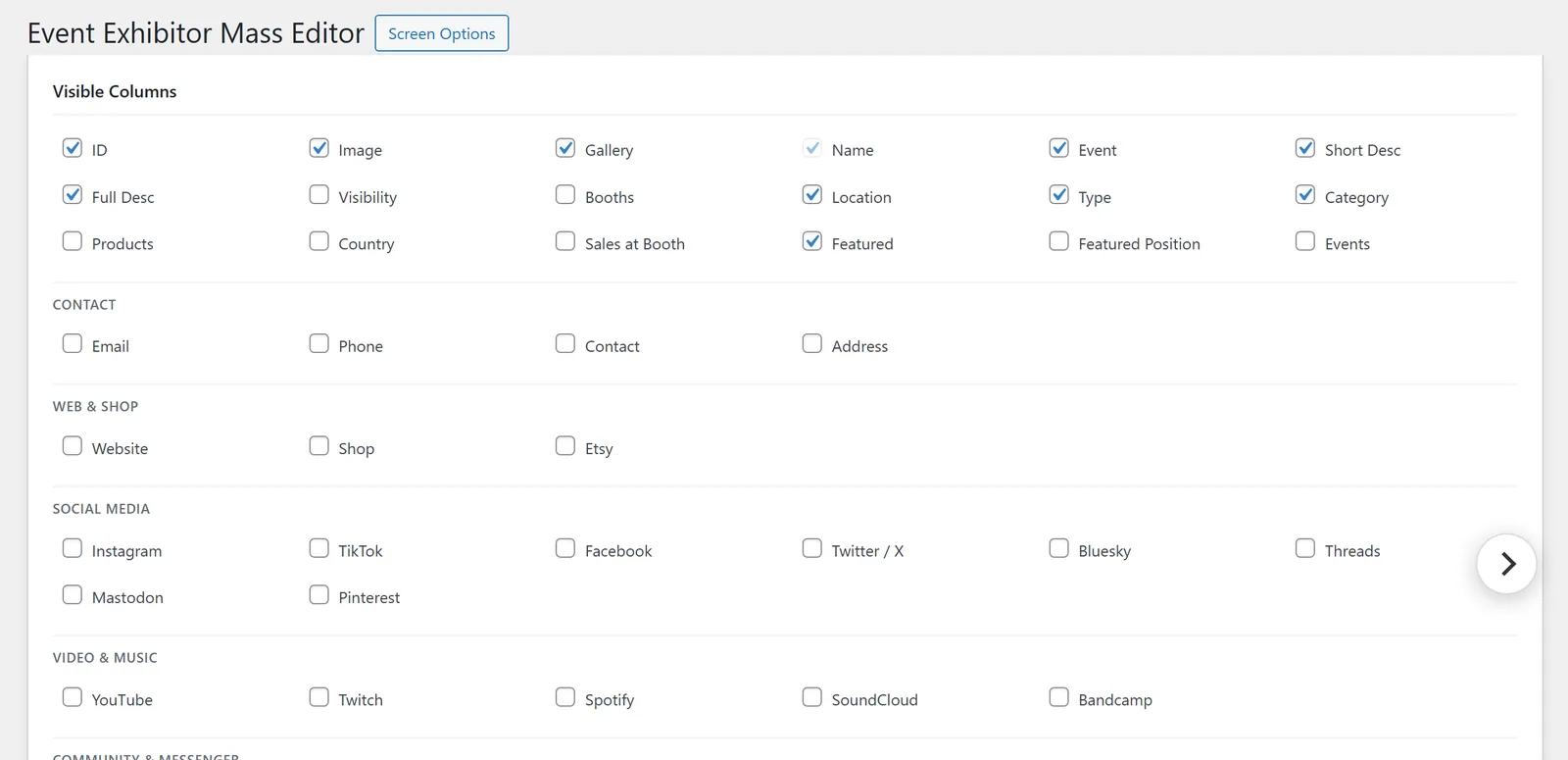The height and width of the screenshot is (760, 1568).
Task: Uncheck the Image column checkbox
Action: coord(319,148)
